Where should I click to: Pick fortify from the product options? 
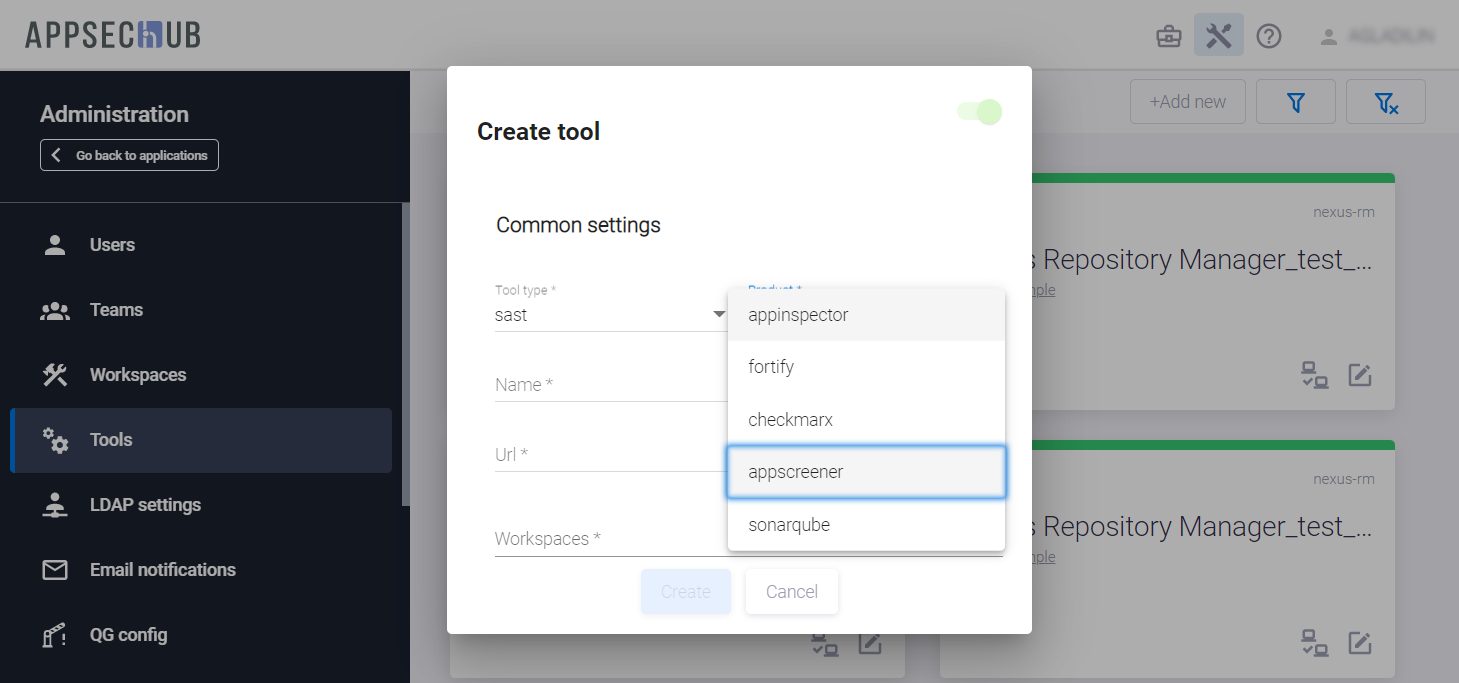[x=866, y=367]
